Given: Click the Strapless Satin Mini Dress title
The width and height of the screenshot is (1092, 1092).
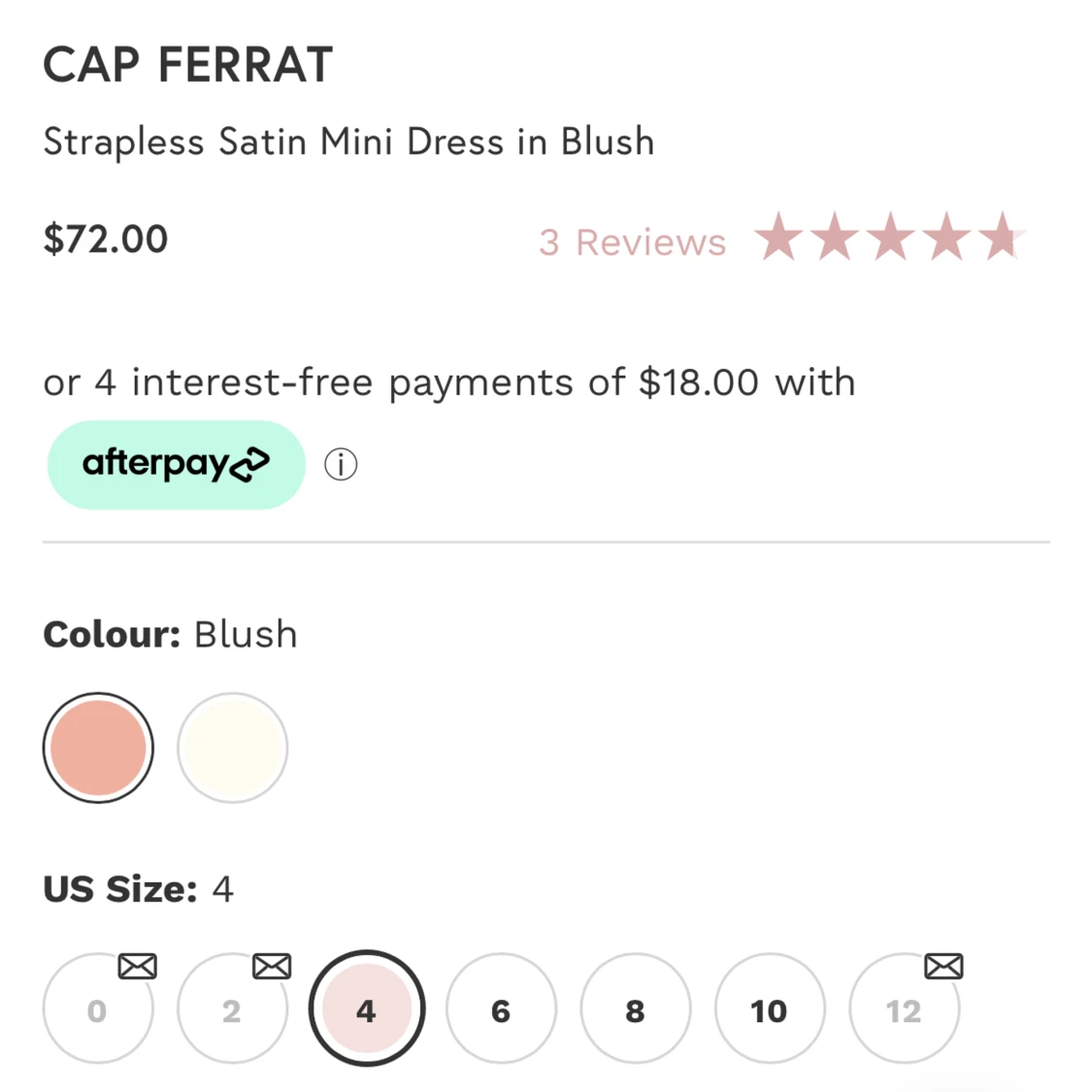Looking at the screenshot, I should pyautogui.click(x=348, y=142).
